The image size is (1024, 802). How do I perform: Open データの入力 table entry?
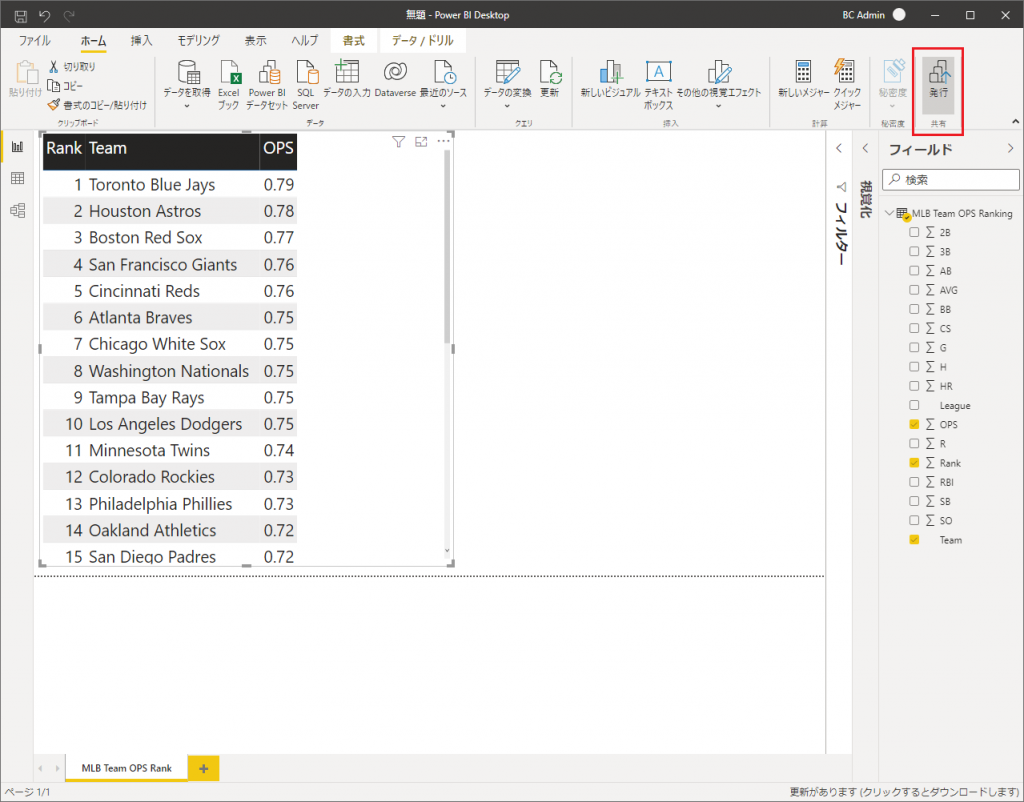347,79
